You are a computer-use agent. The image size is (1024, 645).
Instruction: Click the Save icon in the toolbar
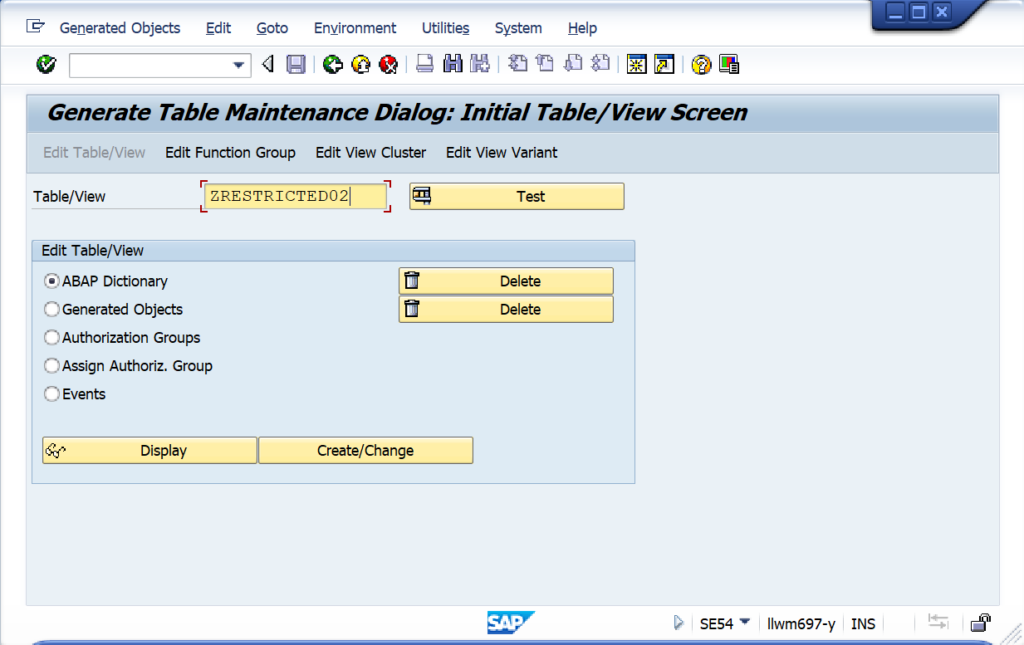coord(294,64)
